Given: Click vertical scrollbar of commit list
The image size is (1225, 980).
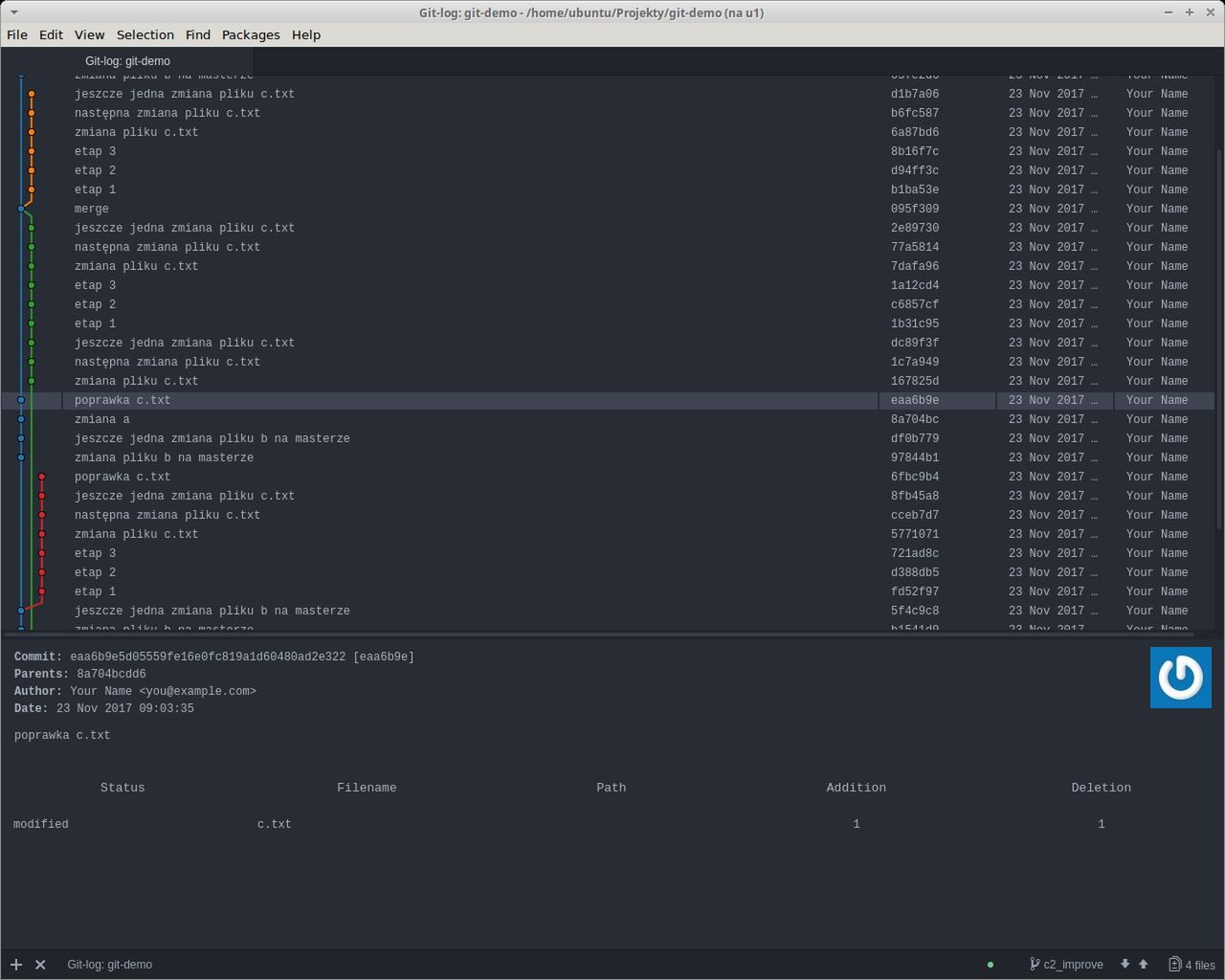Looking at the screenshot, I should coord(1219,340).
